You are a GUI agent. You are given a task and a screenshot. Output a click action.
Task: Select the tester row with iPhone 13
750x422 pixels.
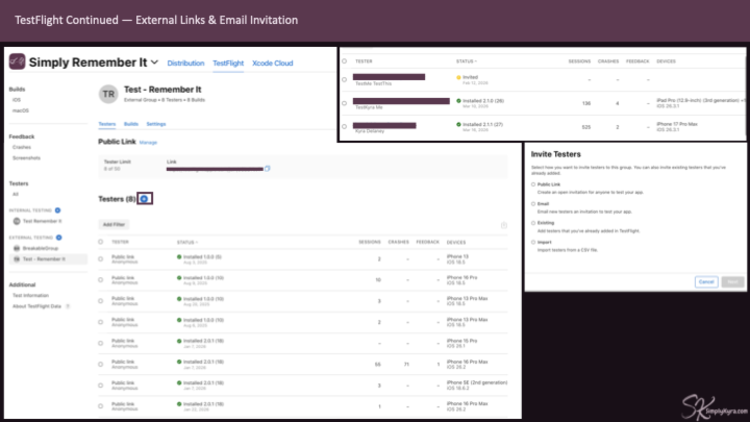click(x=100, y=259)
